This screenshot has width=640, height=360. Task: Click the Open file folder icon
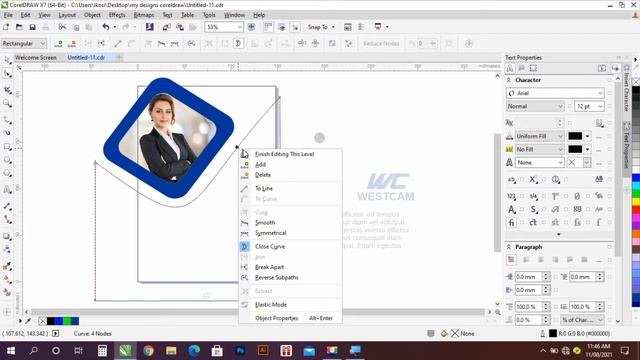click(19, 27)
